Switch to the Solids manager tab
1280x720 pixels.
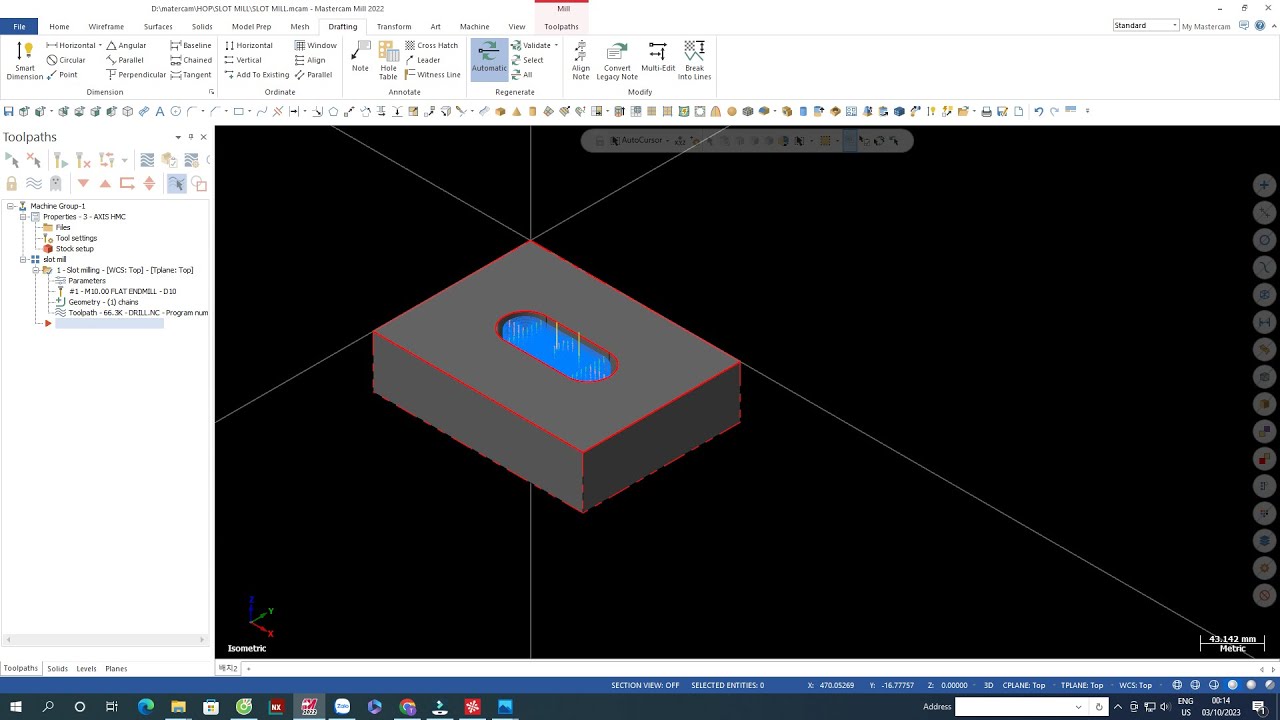point(57,668)
